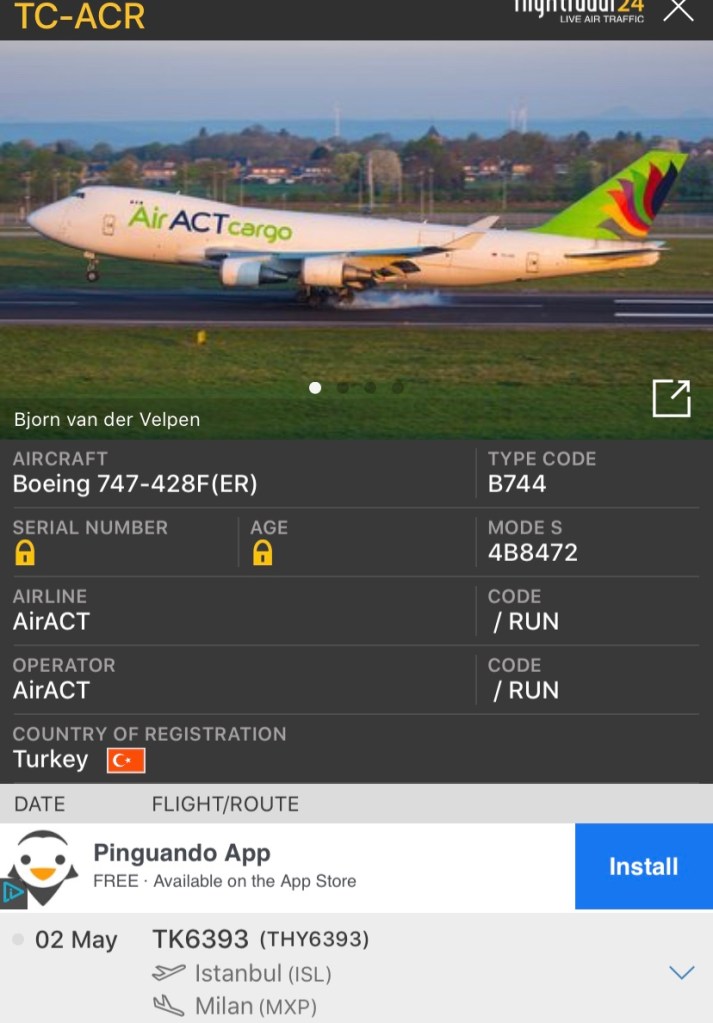Close the TC-ACR aircraft details panel

(678, 9)
